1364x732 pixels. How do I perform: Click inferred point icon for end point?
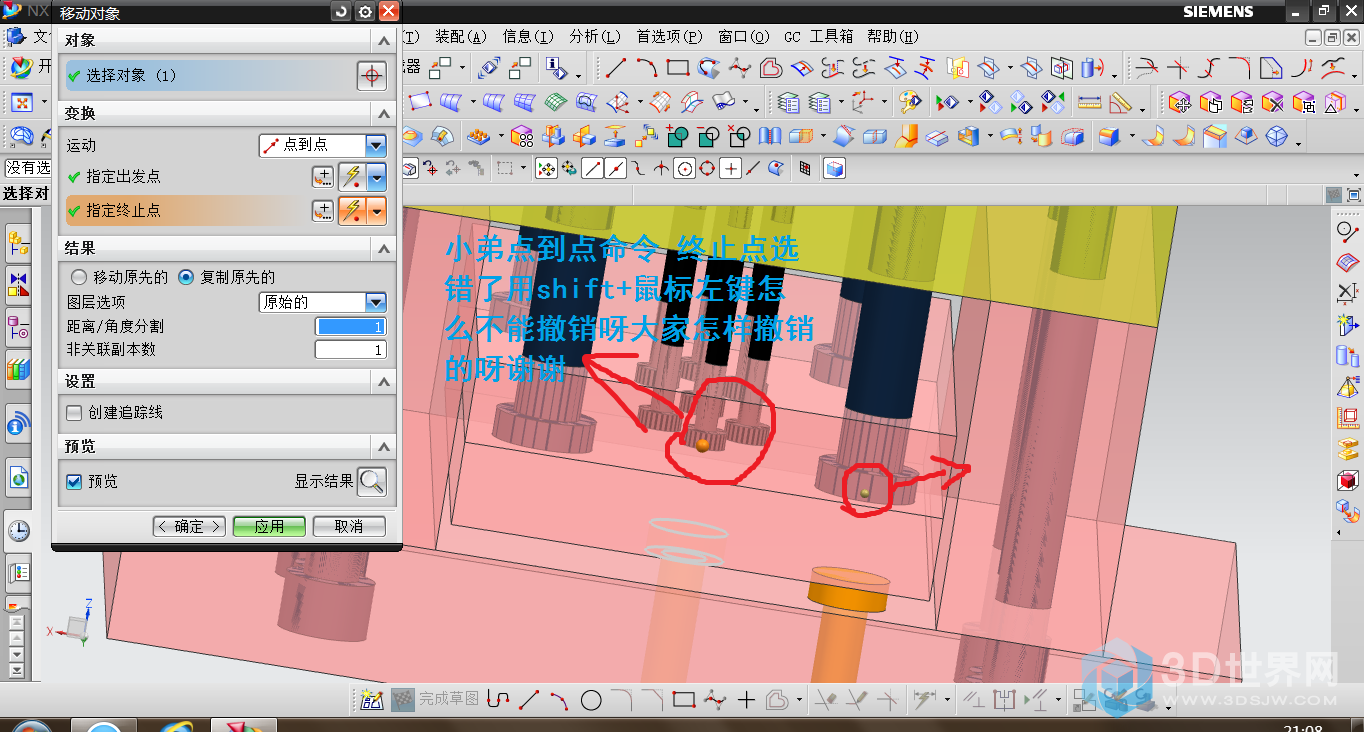coord(352,211)
